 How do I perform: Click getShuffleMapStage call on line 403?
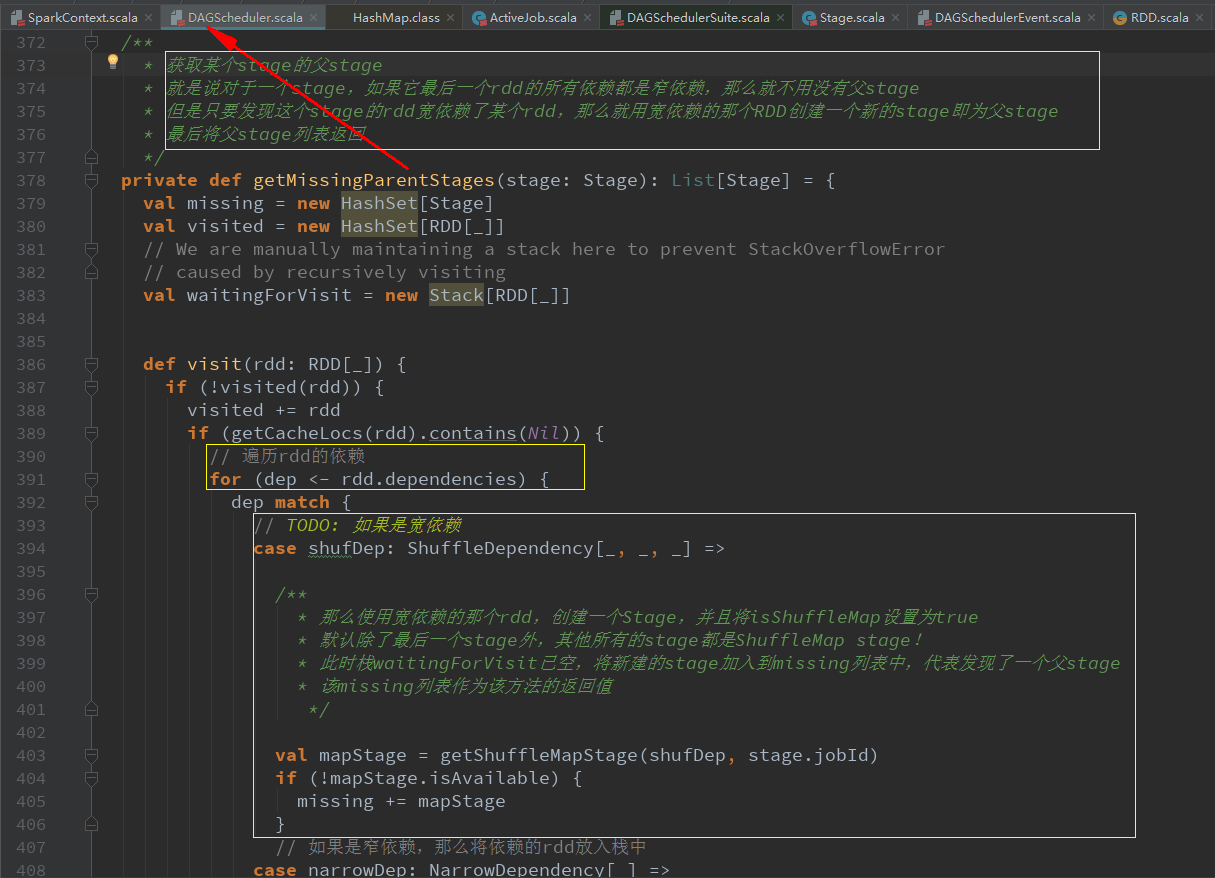(x=539, y=755)
